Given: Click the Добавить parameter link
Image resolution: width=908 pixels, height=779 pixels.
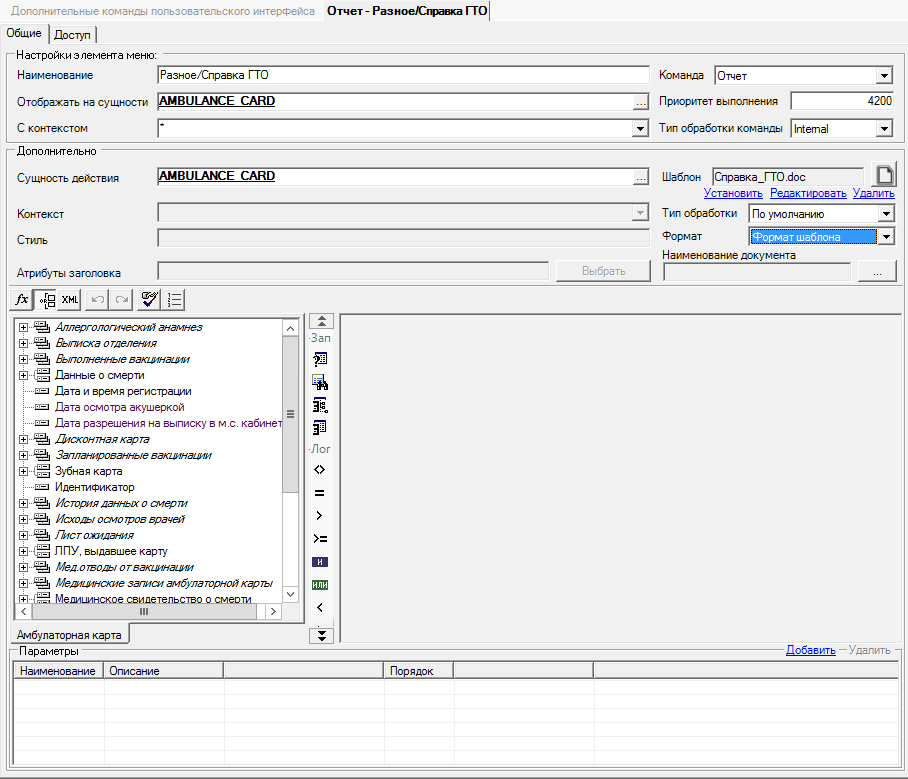Looking at the screenshot, I should (811, 650).
